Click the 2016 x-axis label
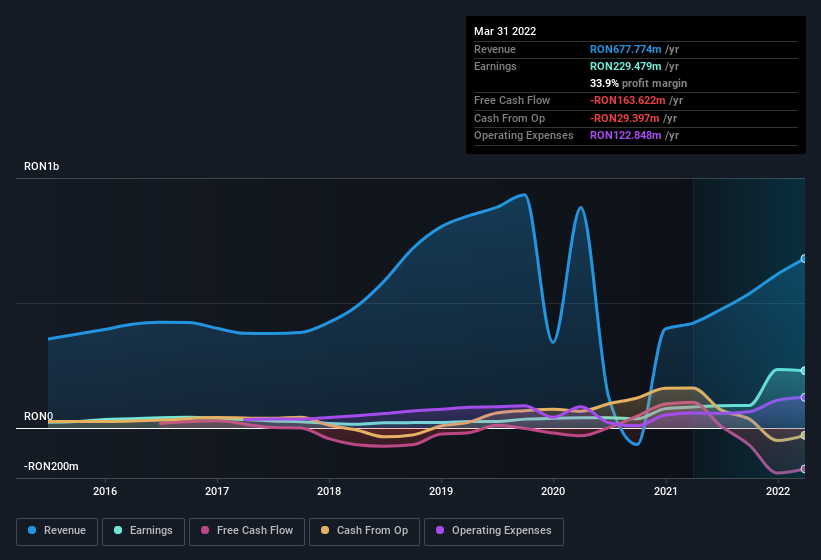The height and width of the screenshot is (560, 821). tap(105, 491)
